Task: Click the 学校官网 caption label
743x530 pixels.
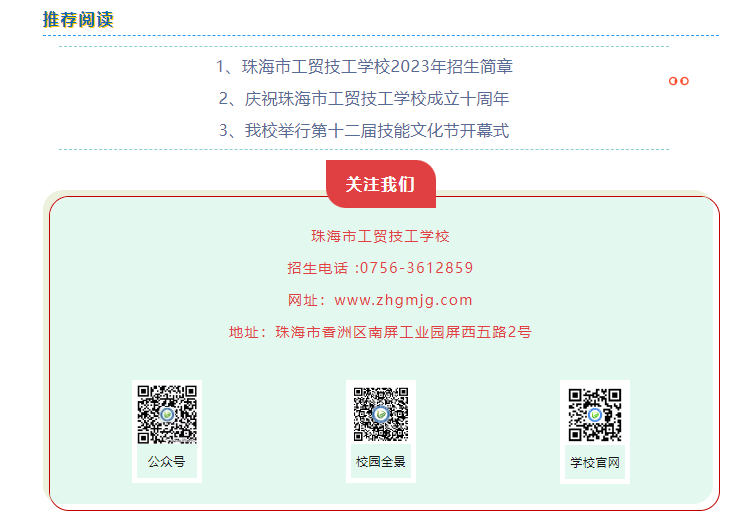Action: coord(595,462)
